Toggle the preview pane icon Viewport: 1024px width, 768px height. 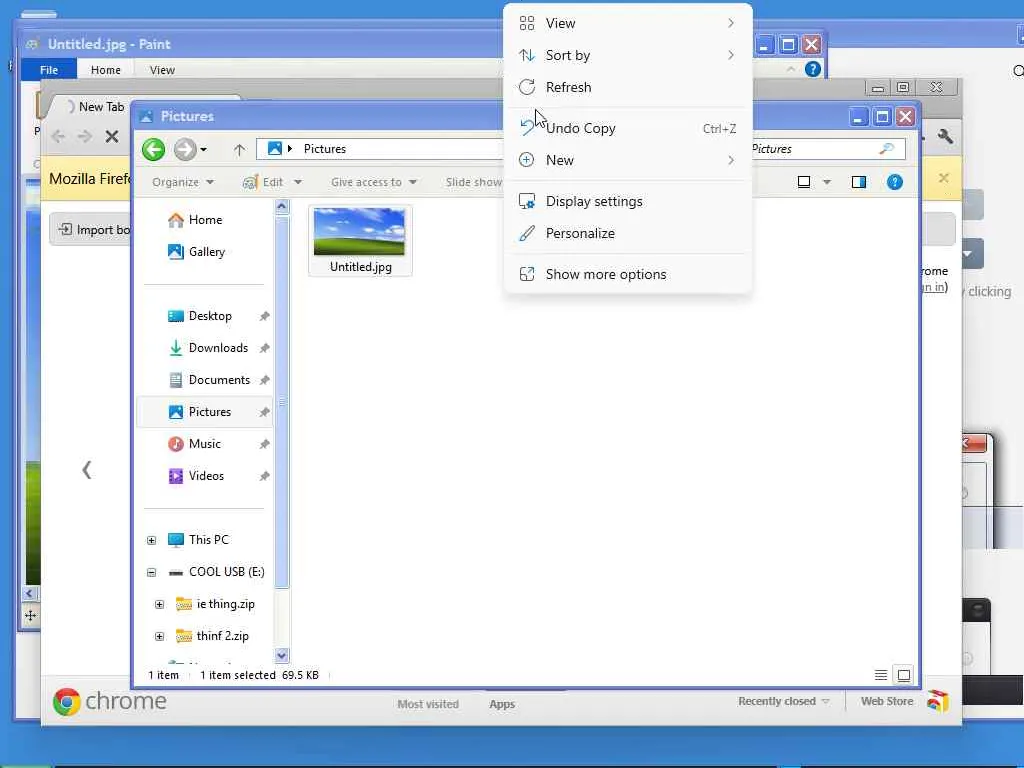(x=859, y=182)
